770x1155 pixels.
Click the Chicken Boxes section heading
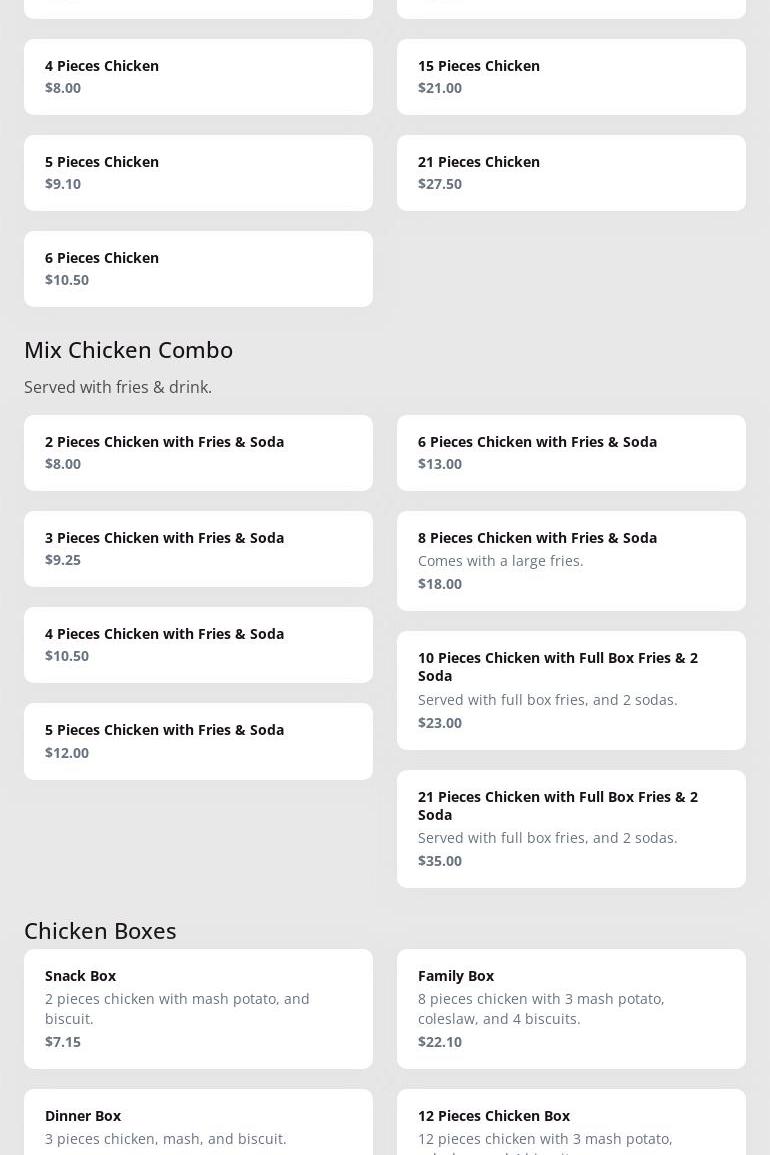point(100,931)
